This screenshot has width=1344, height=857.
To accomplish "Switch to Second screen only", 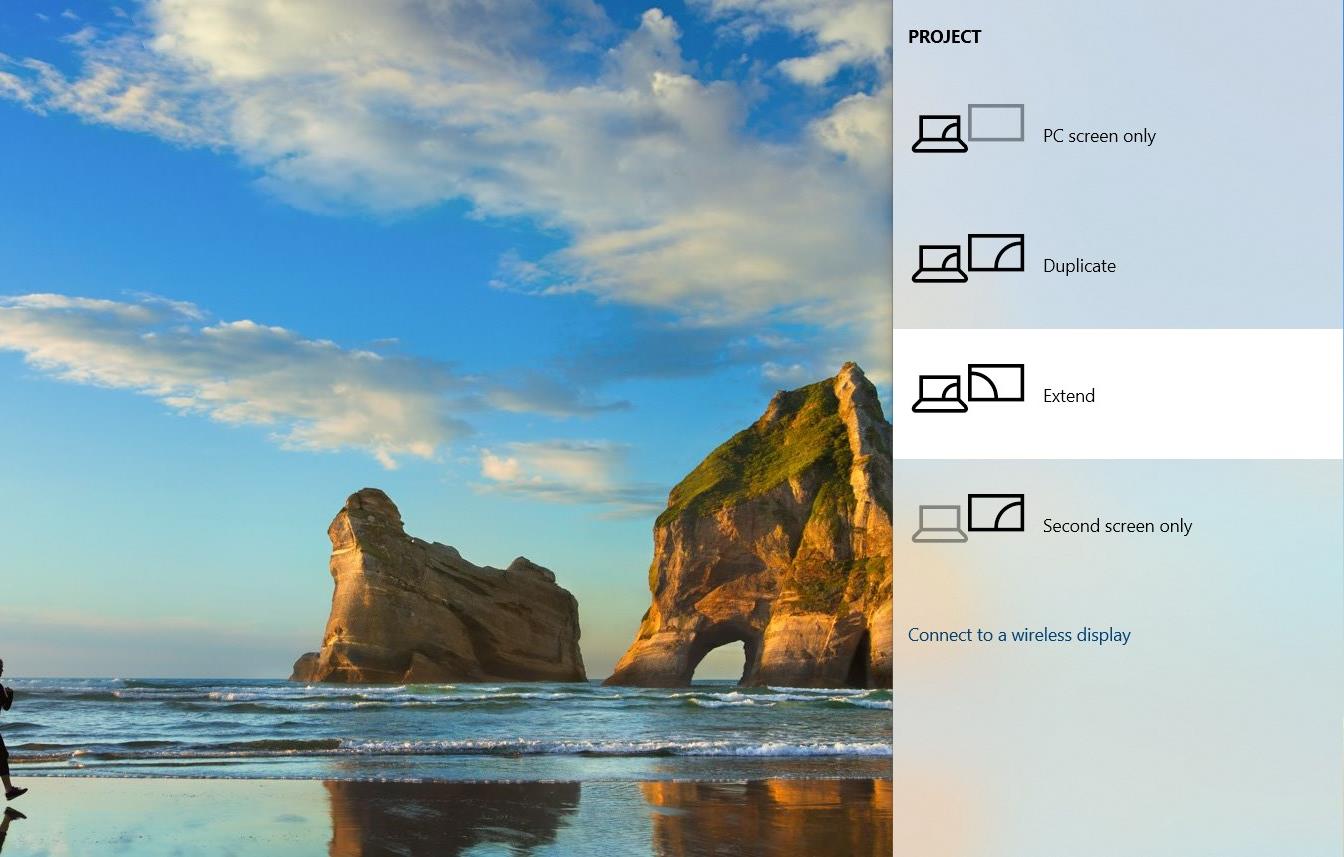I will click(1118, 524).
